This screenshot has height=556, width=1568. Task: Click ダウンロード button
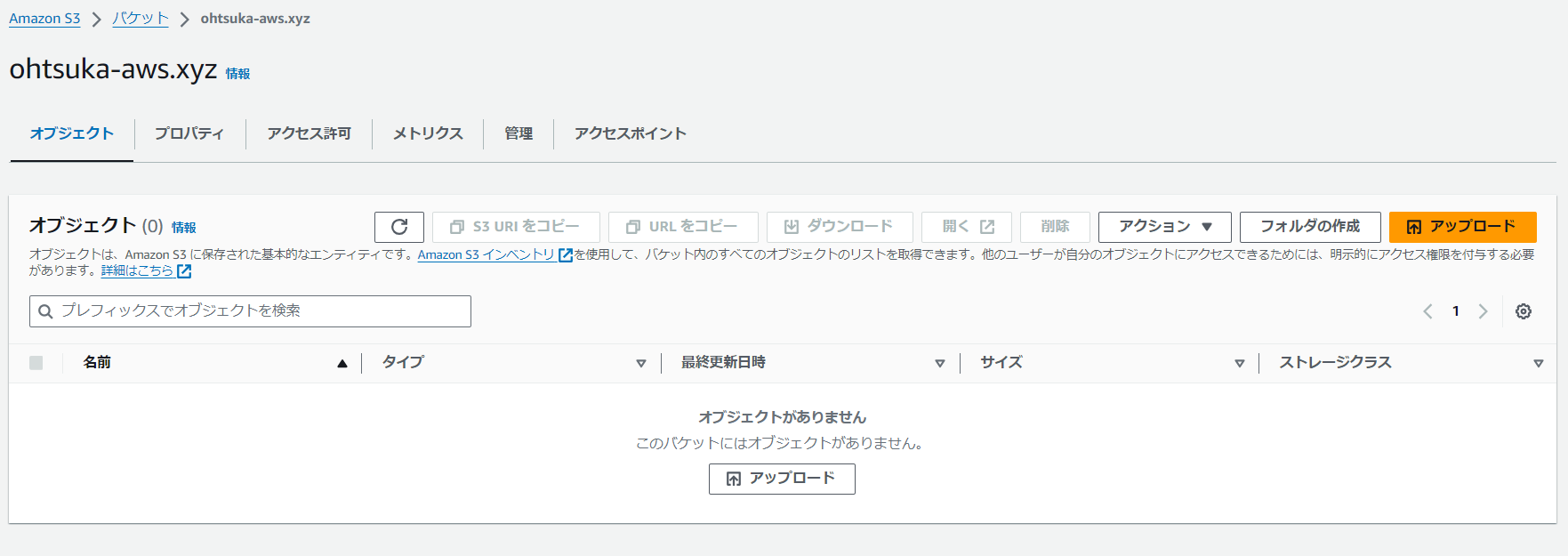click(x=840, y=227)
